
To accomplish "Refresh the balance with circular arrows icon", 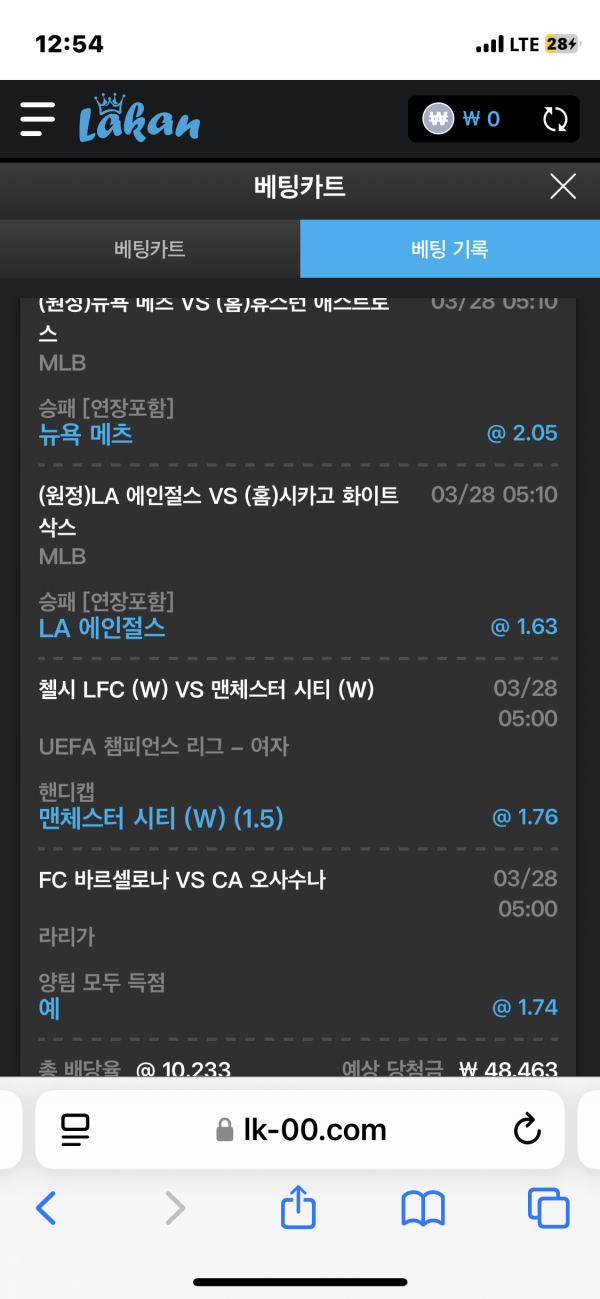I will (555, 120).
